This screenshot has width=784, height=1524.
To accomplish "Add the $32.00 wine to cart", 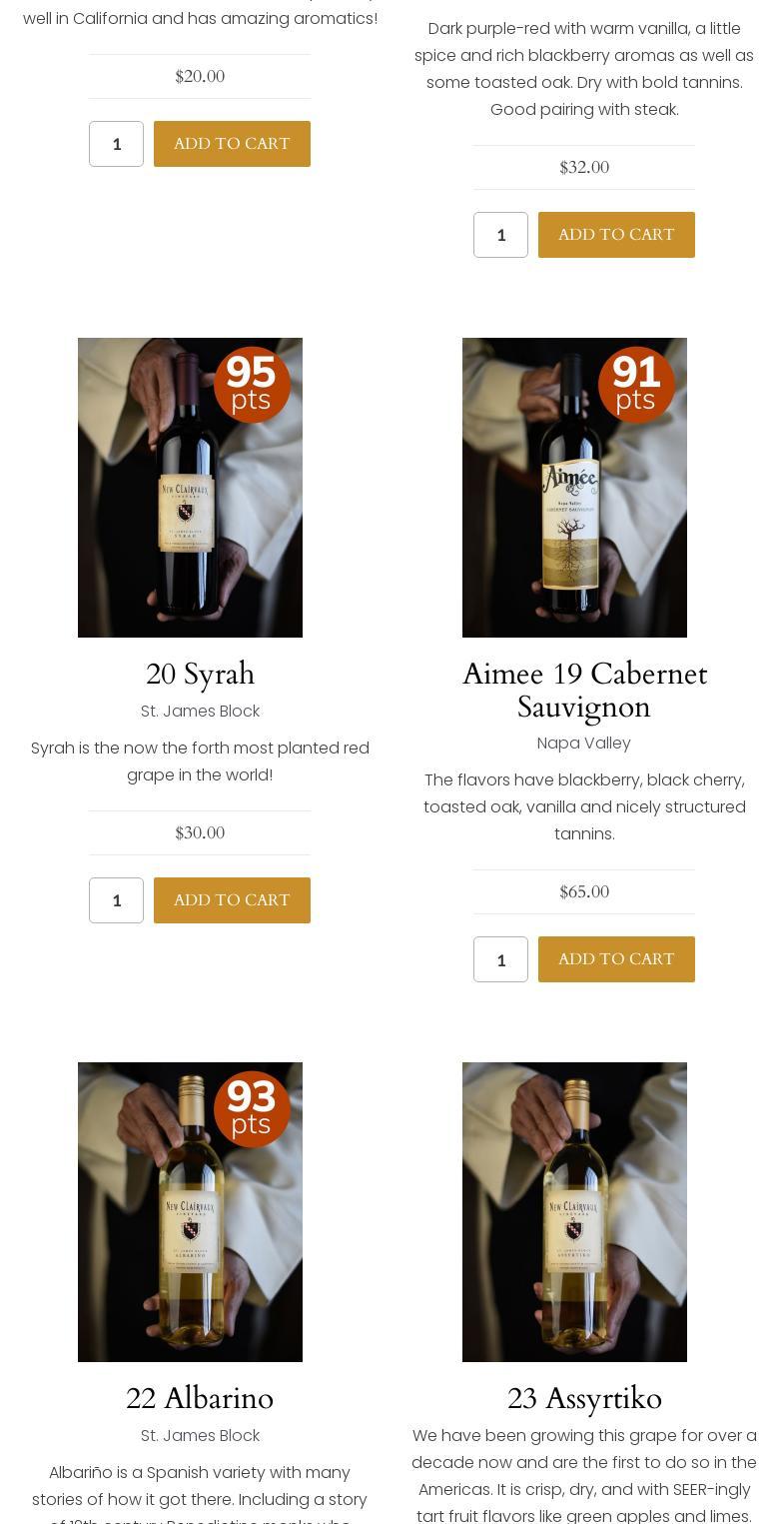I will tap(616, 235).
